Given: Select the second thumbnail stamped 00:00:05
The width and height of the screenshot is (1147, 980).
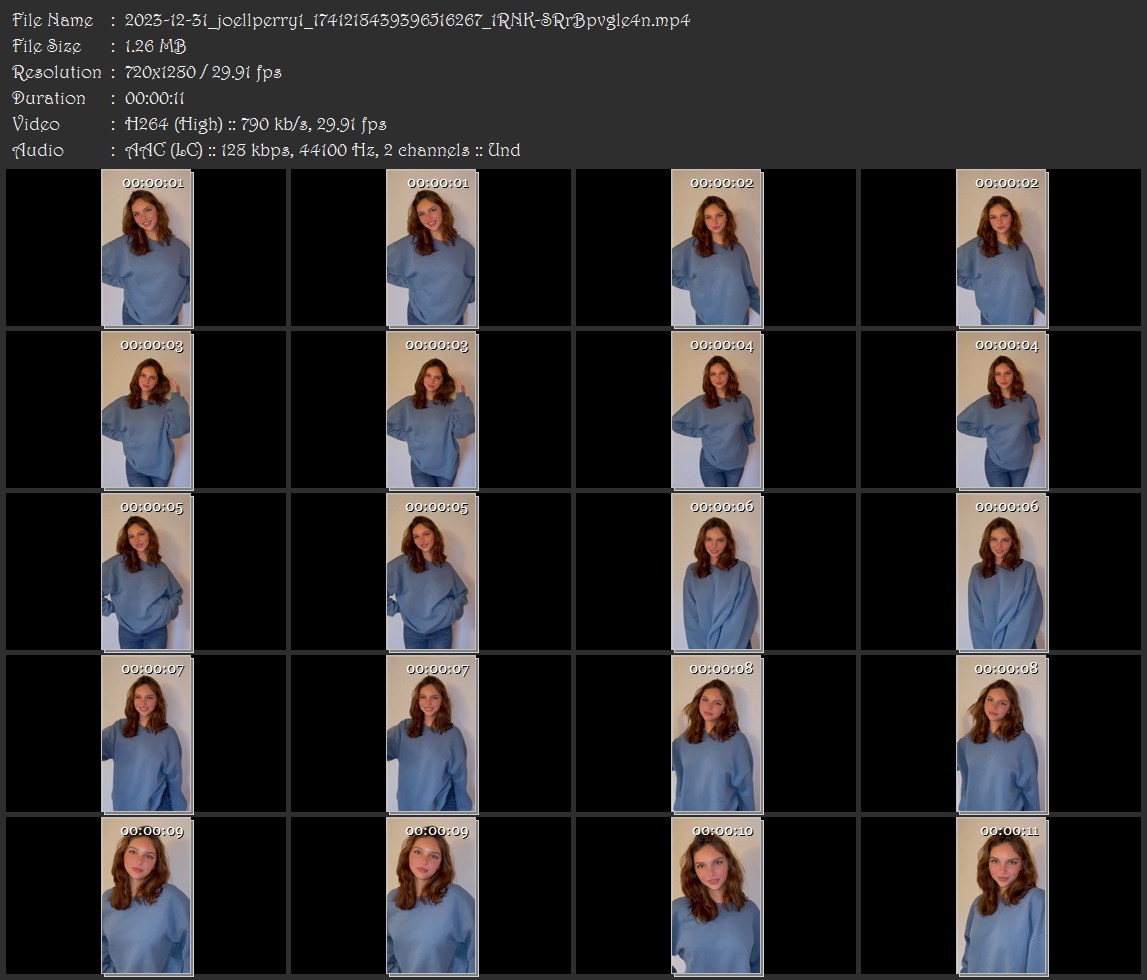Looking at the screenshot, I should [x=432, y=572].
